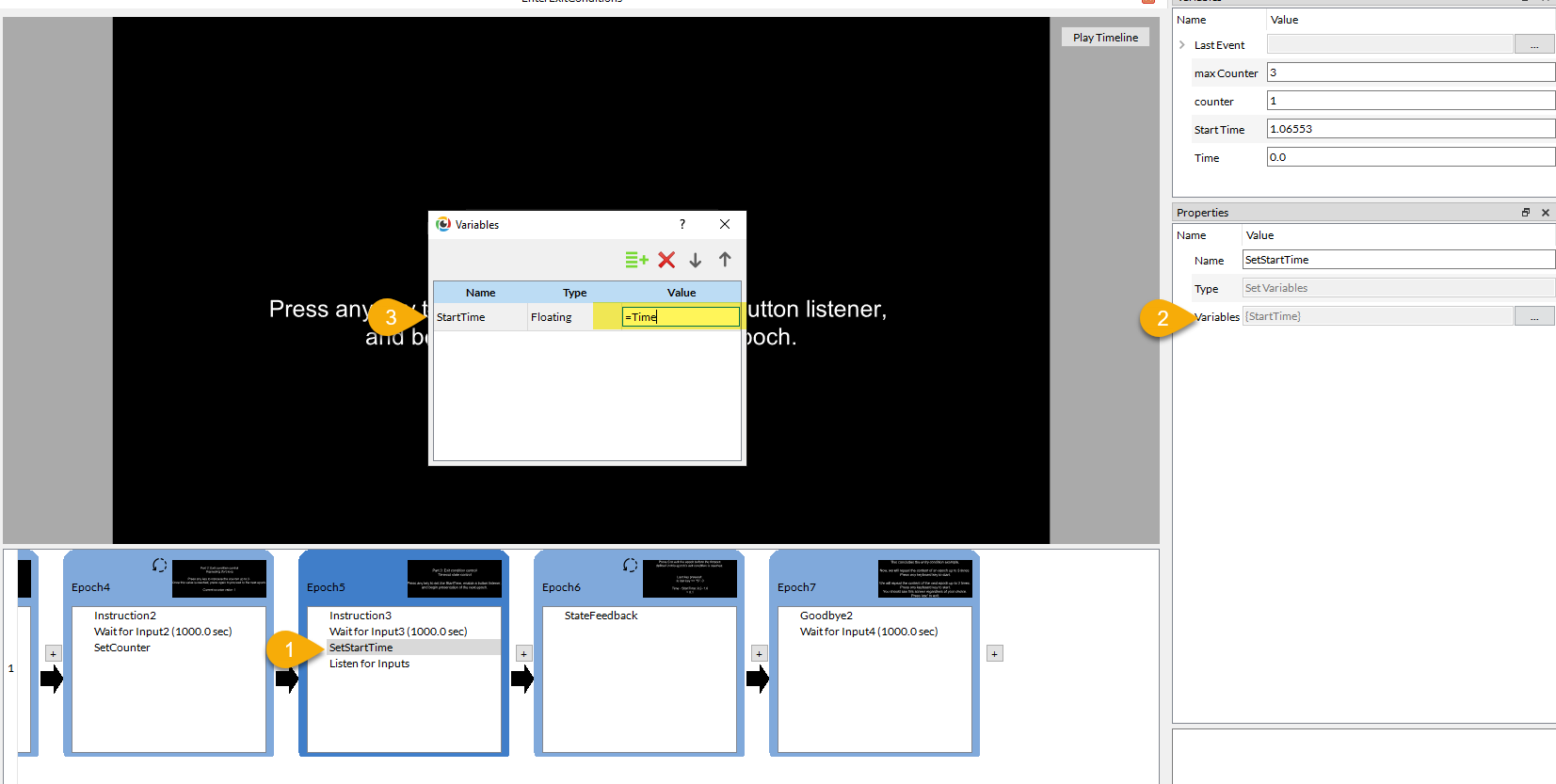Click the green add variable icon

pyautogui.click(x=636, y=260)
